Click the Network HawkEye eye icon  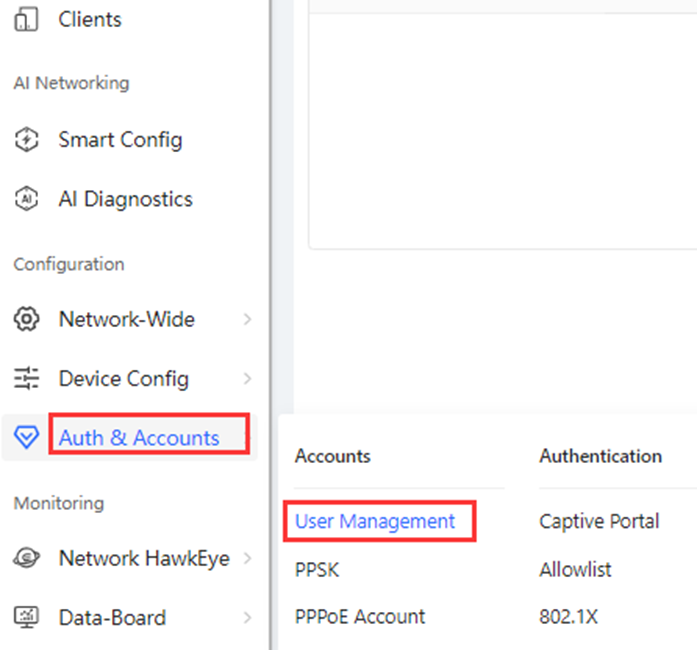(27, 558)
